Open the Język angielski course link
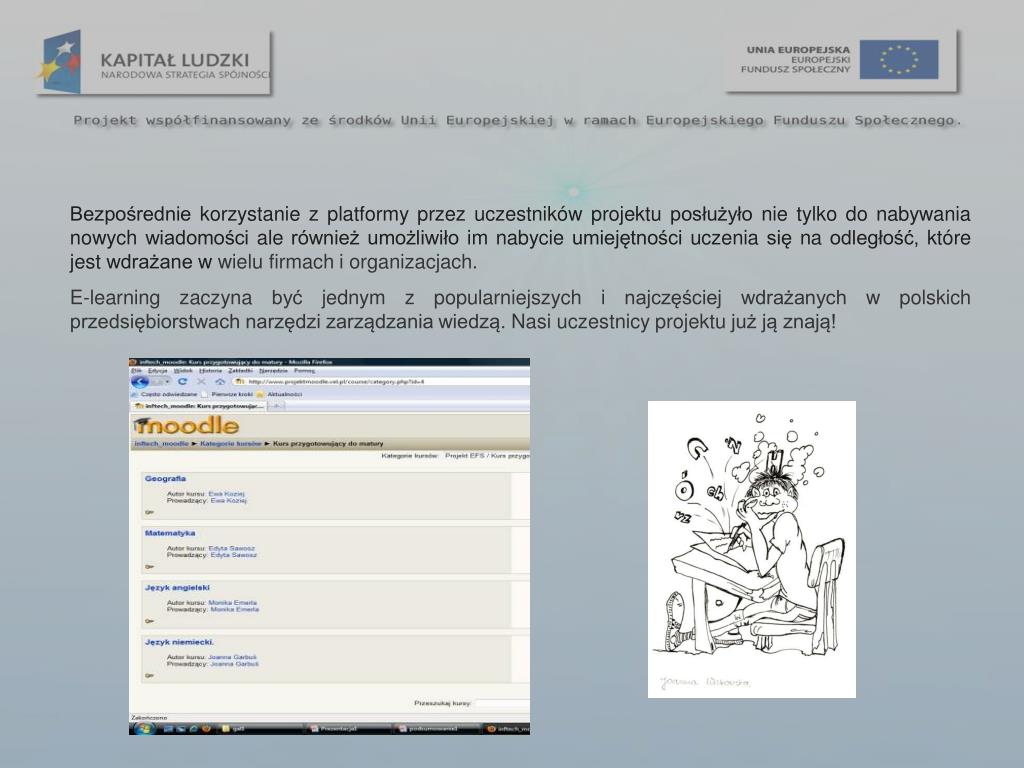The height and width of the screenshot is (768, 1024). tap(177, 588)
